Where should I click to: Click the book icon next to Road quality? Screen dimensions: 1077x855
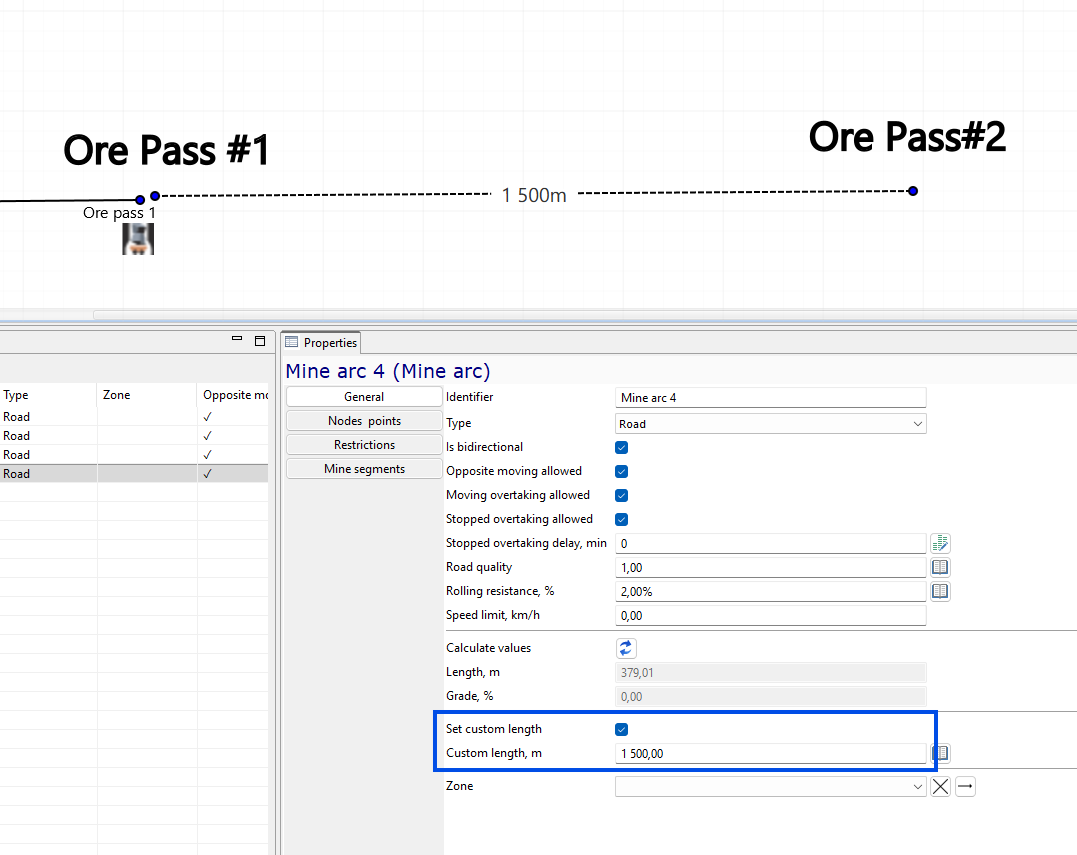(x=940, y=567)
